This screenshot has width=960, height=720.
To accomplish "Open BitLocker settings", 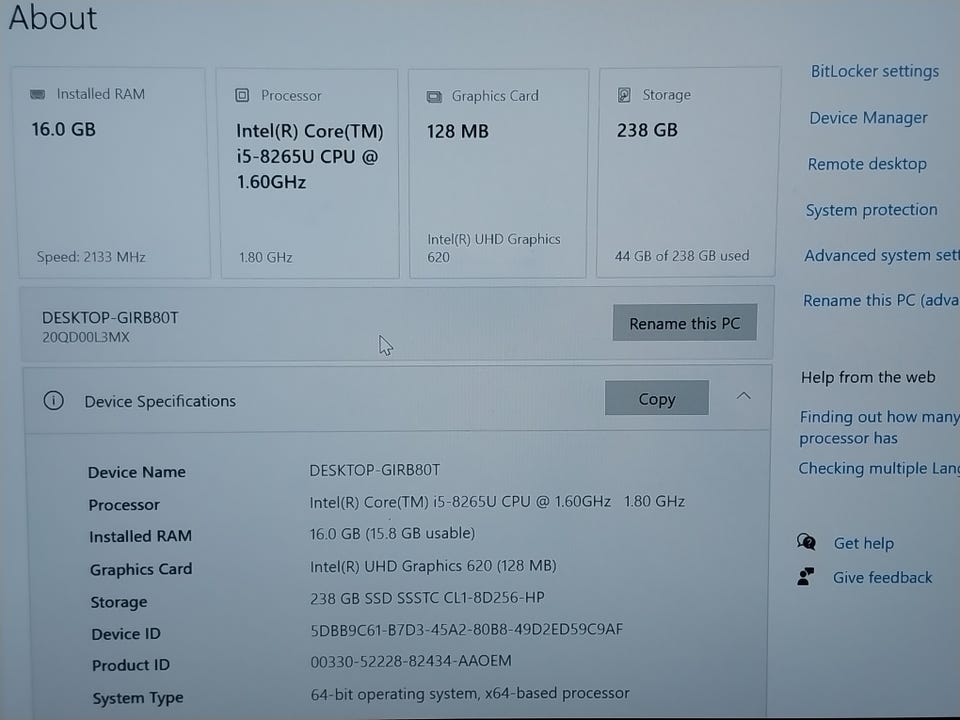I will tap(874, 72).
